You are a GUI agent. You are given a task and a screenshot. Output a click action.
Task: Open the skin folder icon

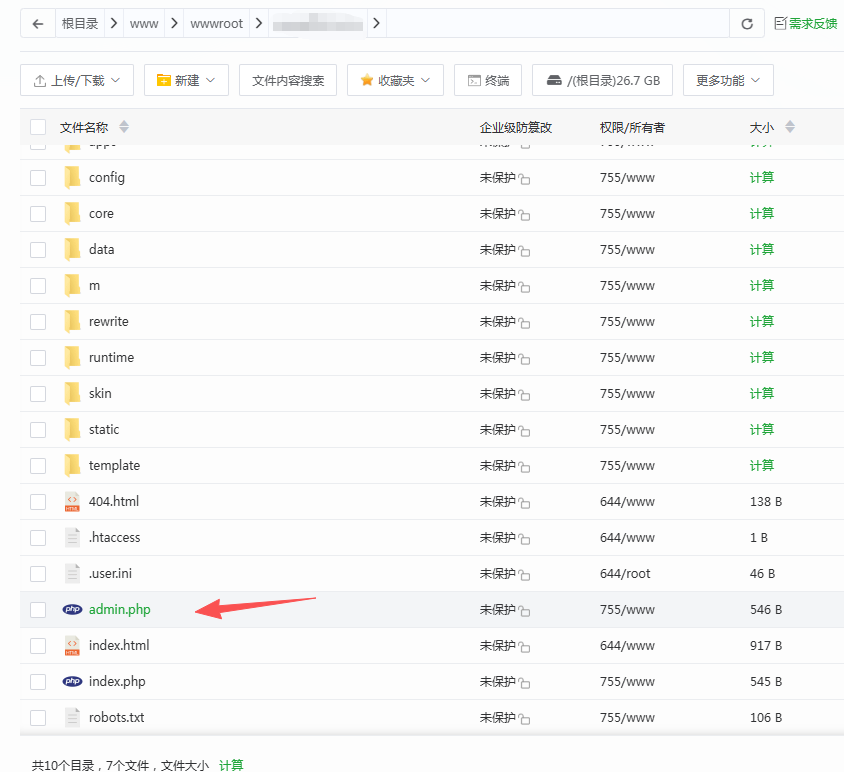pos(72,394)
